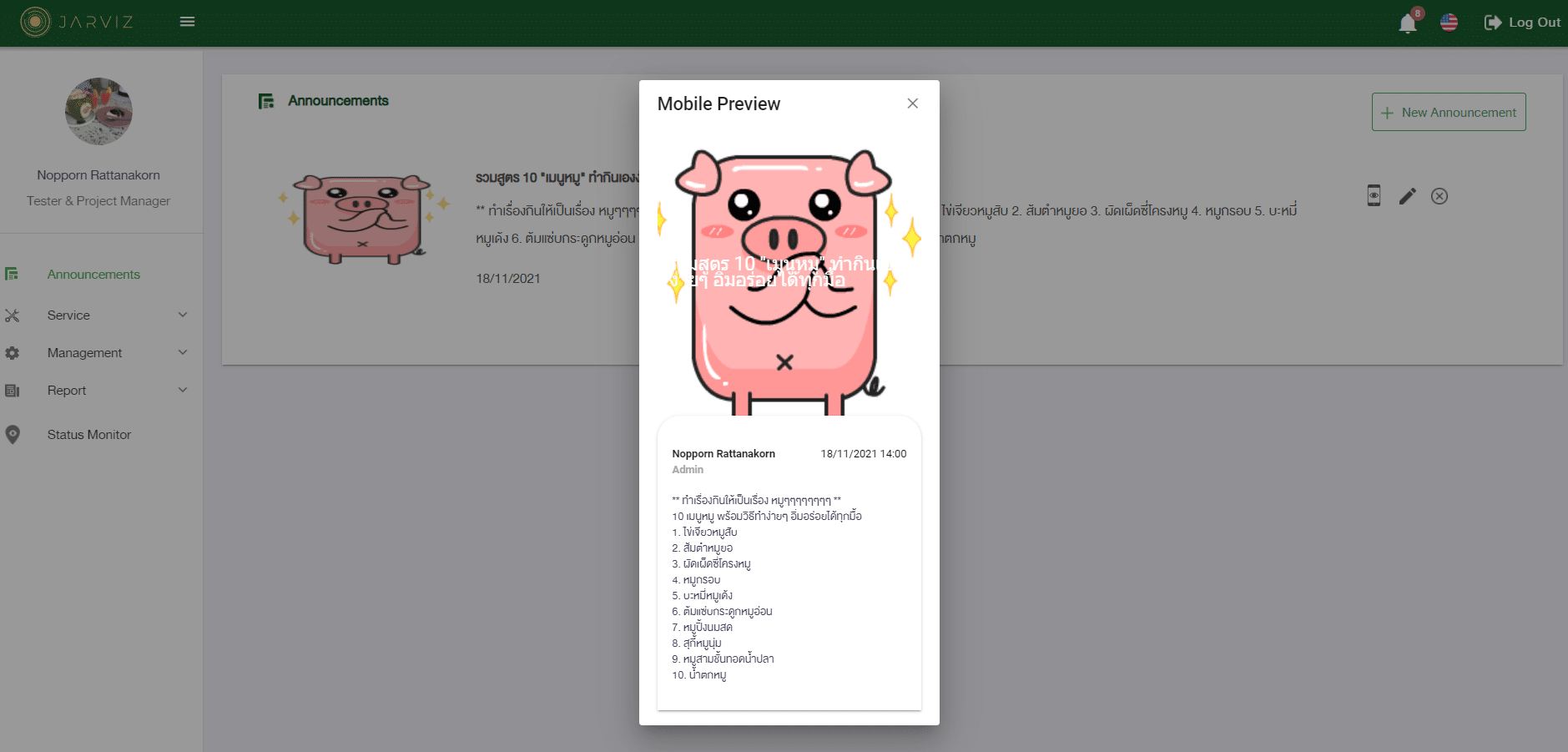Click the pig announcement thumbnail image

point(363,219)
